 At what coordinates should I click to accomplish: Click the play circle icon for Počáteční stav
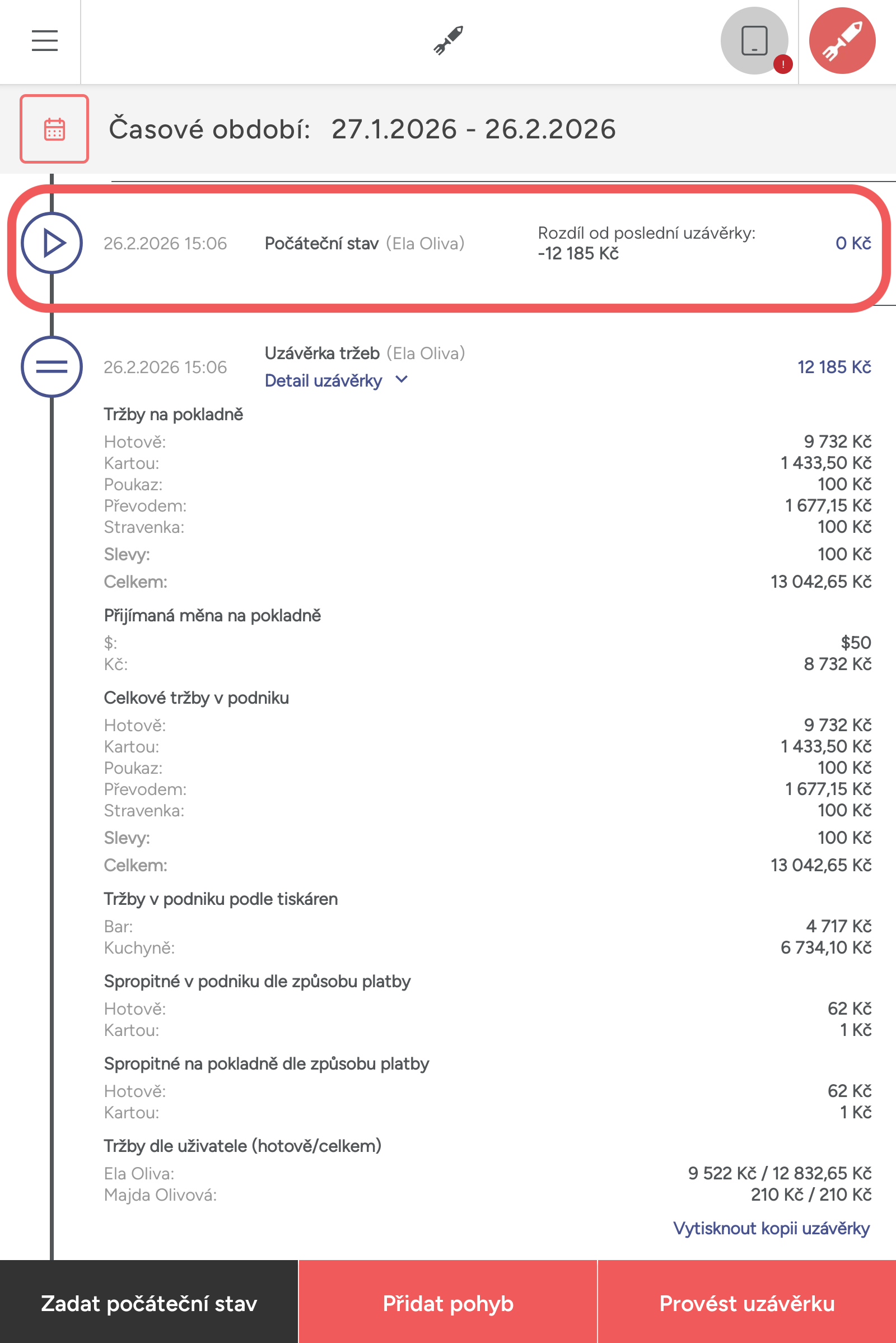(x=52, y=243)
